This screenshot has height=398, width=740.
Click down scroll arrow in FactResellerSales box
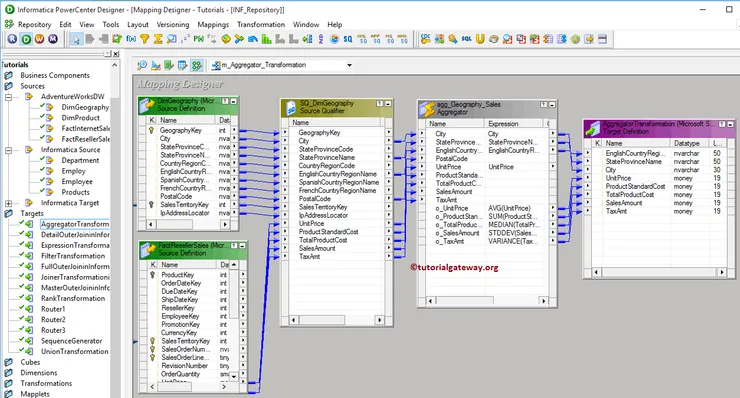pos(234,376)
